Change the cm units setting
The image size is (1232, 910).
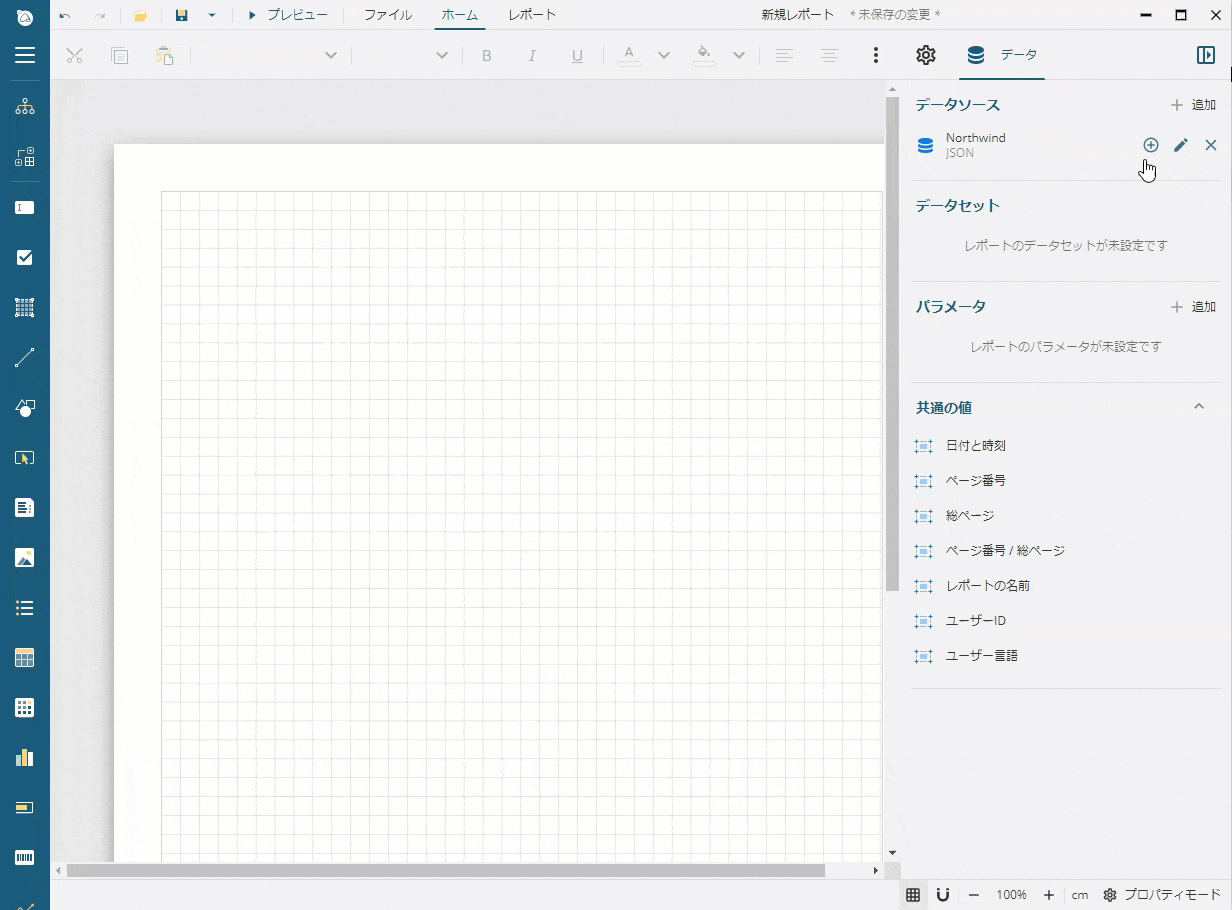point(1080,895)
